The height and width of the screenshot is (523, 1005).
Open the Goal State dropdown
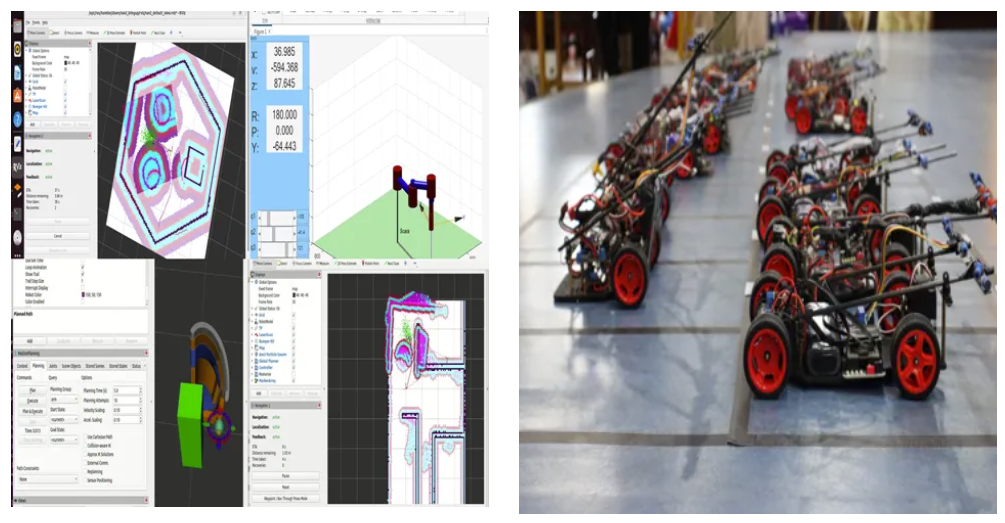click(64, 440)
